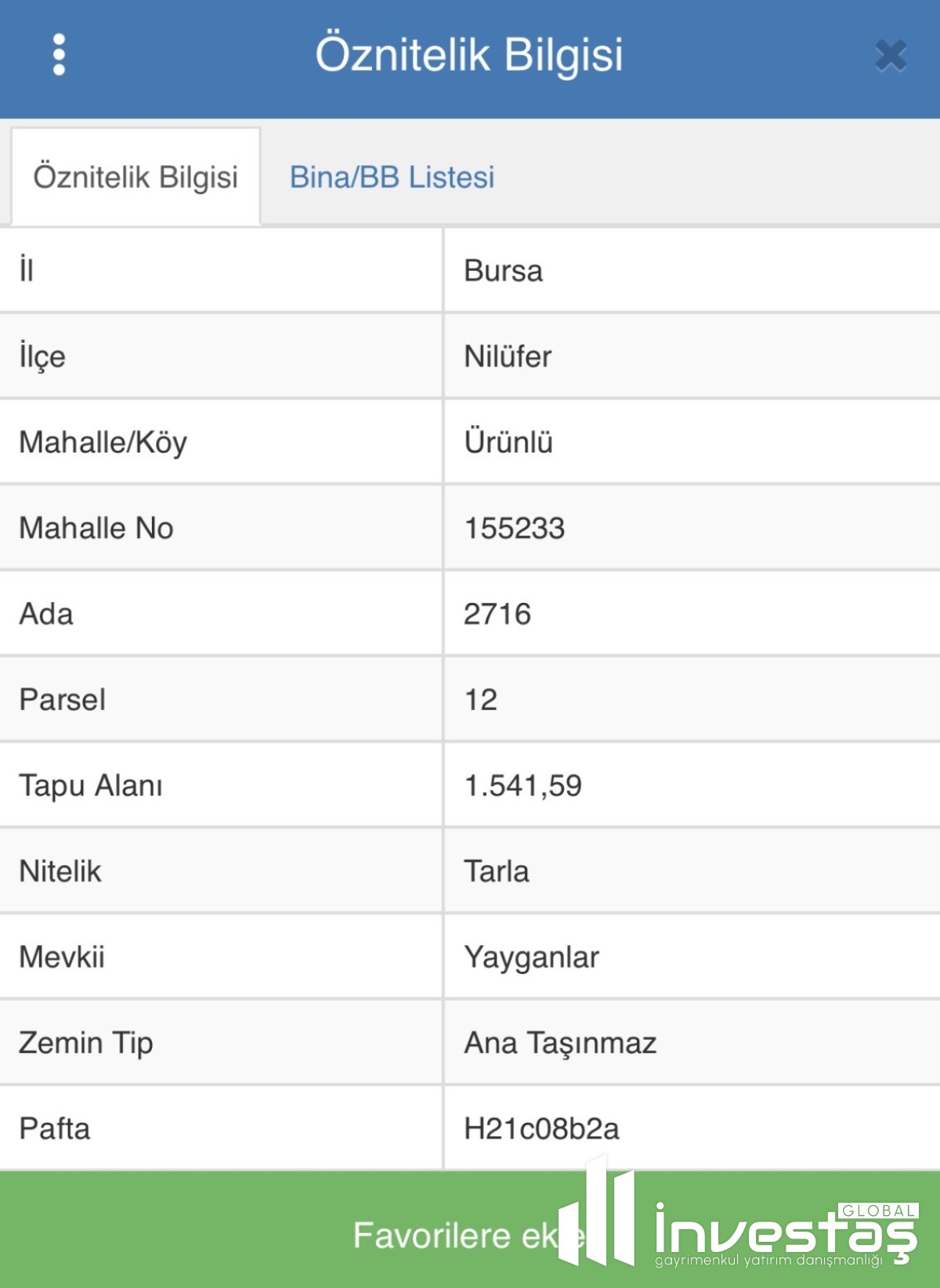940x1288 pixels.
Task: Click the Nitelik value Tarla
Action: click(497, 871)
